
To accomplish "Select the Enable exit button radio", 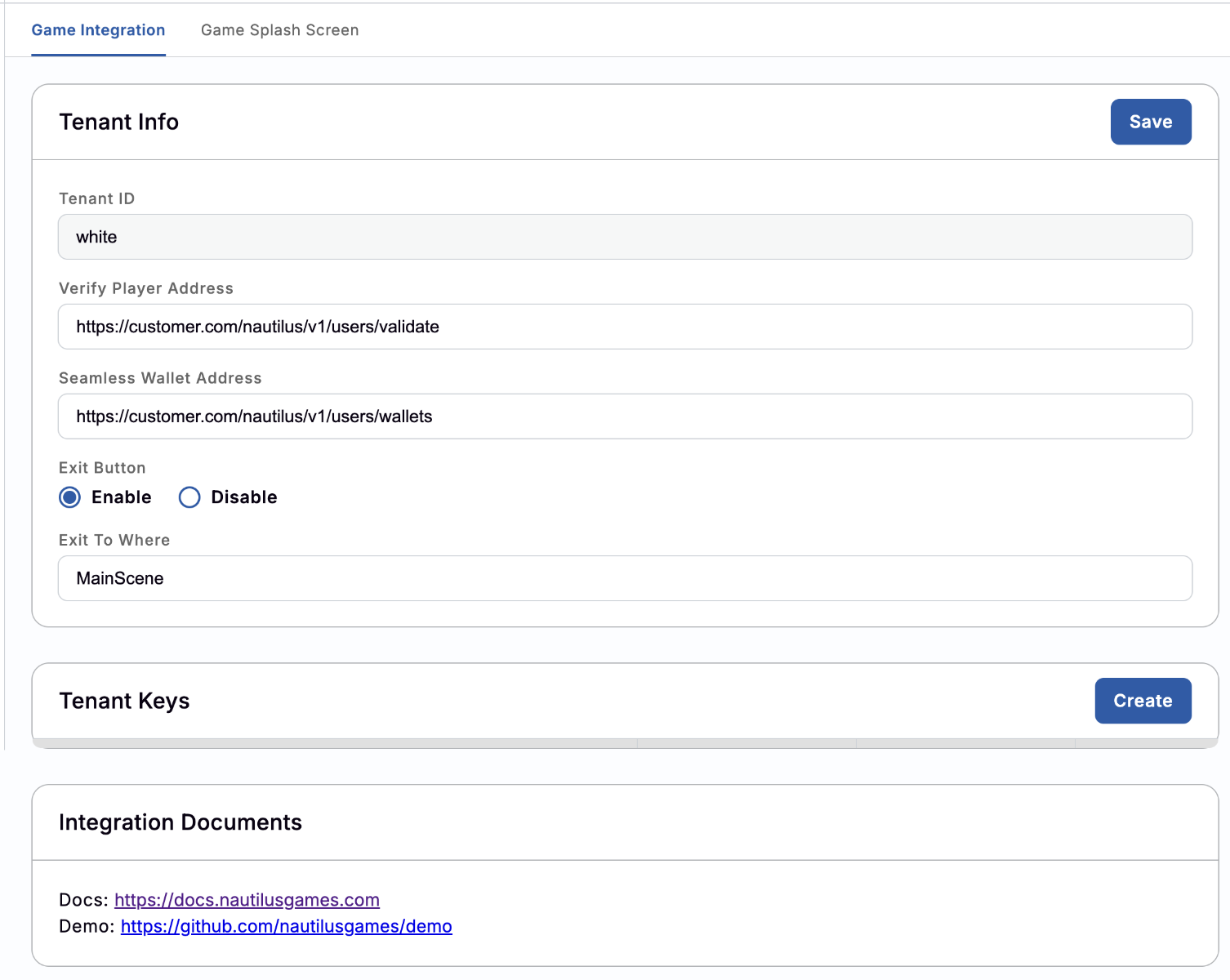I will coord(70,497).
